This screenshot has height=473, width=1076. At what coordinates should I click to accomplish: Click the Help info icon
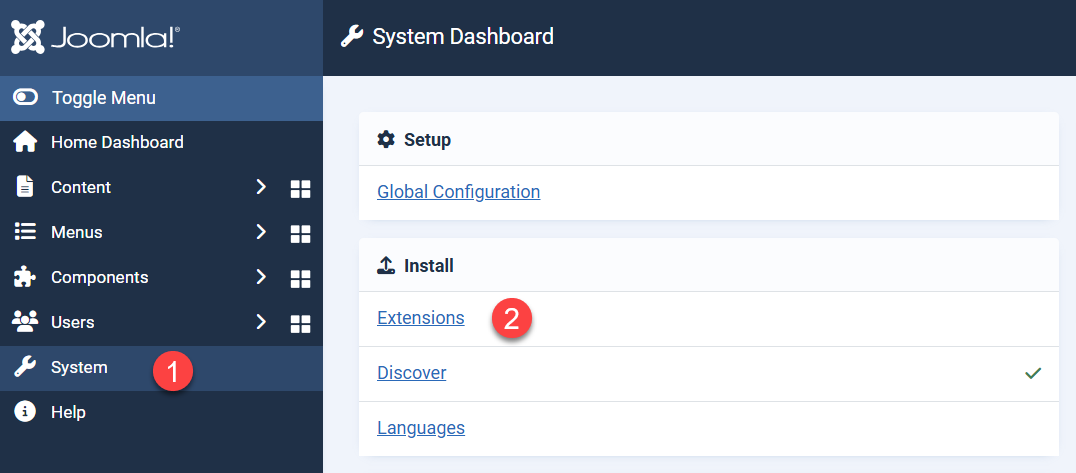pos(25,412)
